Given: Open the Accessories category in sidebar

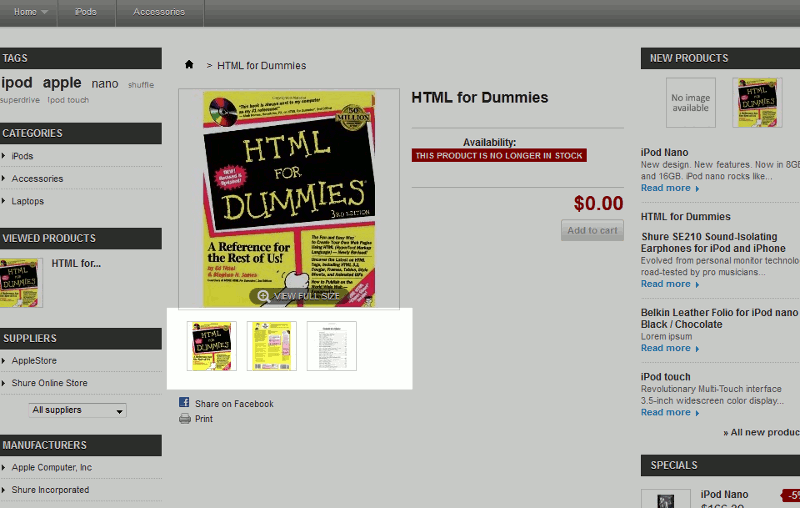Looking at the screenshot, I should point(37,179).
